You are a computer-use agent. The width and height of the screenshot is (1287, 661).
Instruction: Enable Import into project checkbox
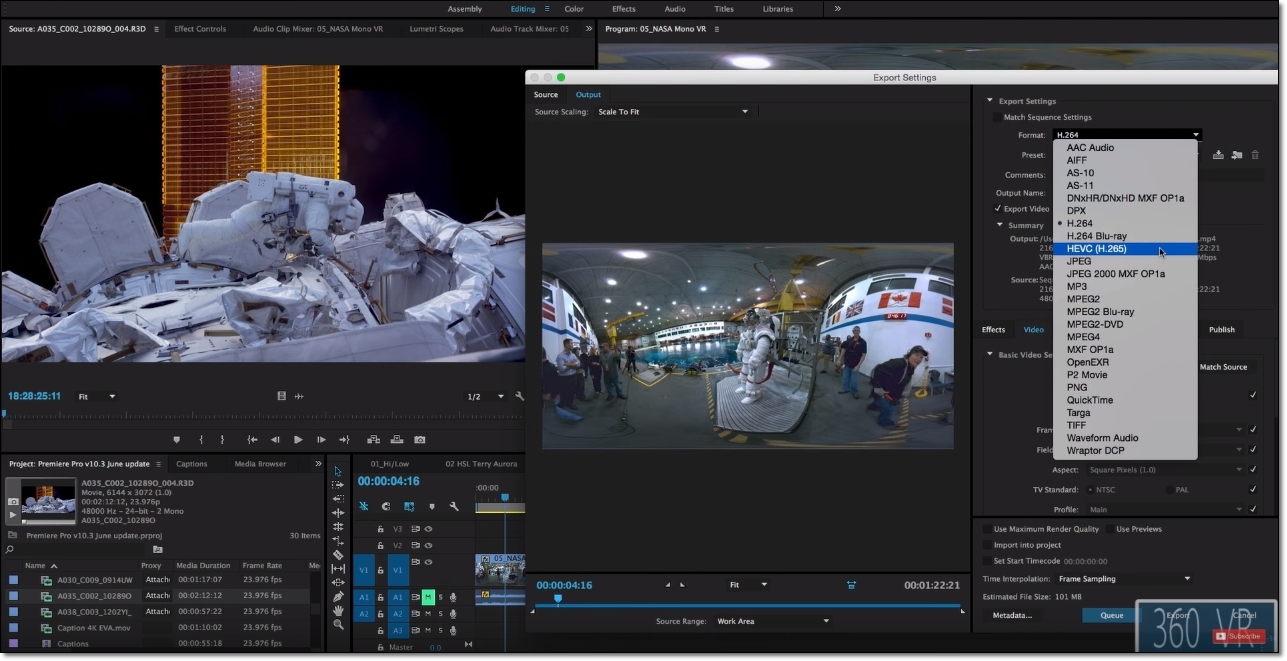[987, 545]
